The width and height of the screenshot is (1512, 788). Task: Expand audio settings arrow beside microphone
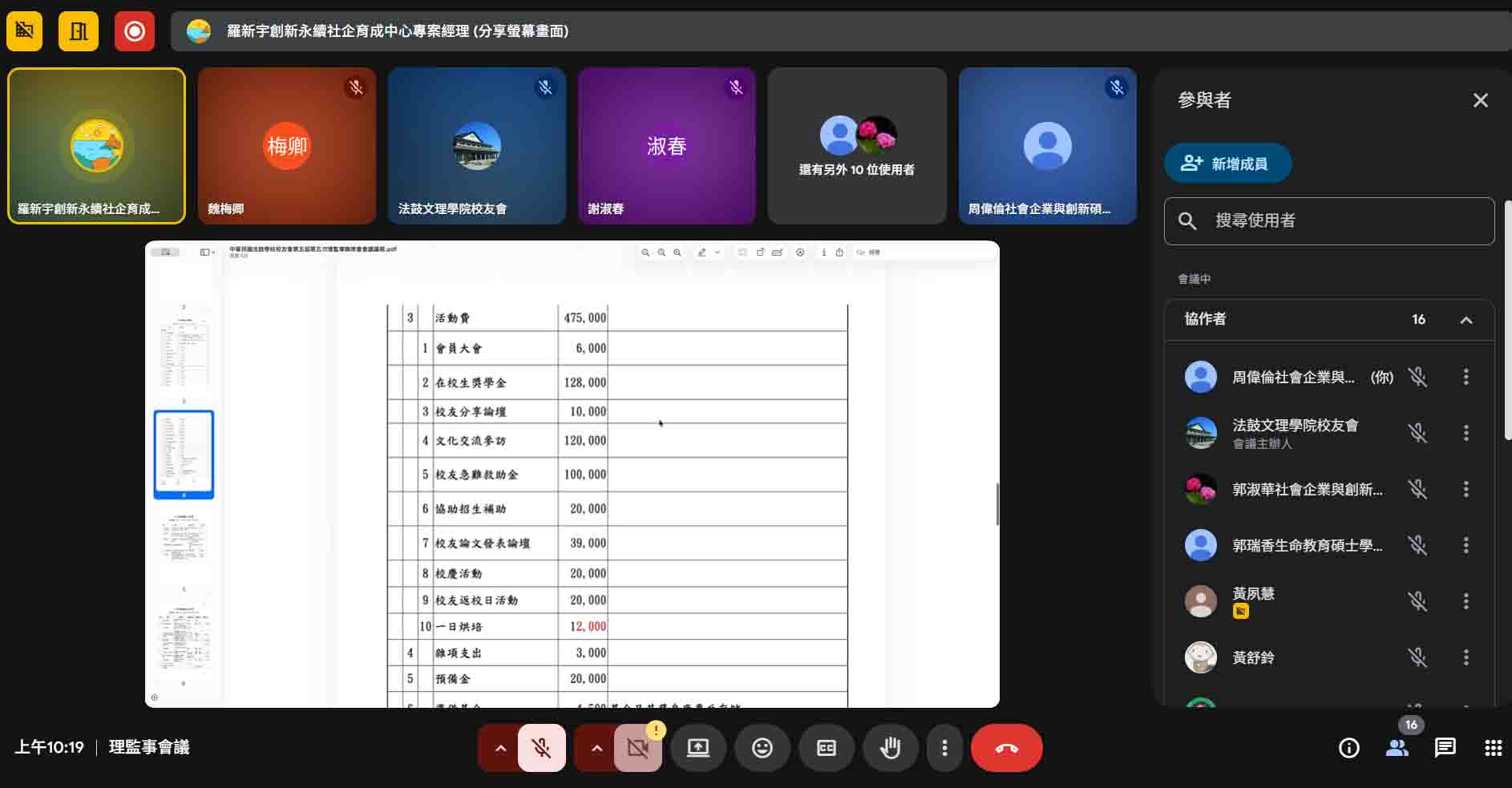(x=500, y=748)
